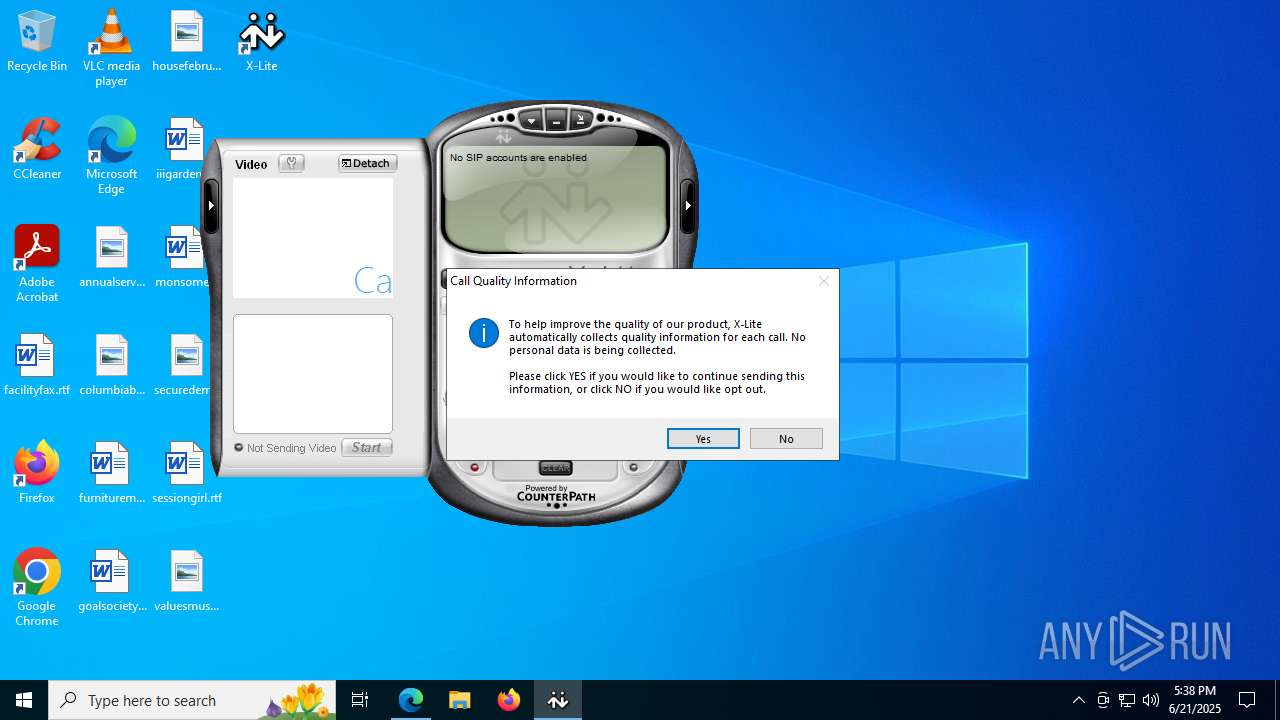Click the local video preview box
The width and height of the screenshot is (1280, 720).
click(313, 374)
